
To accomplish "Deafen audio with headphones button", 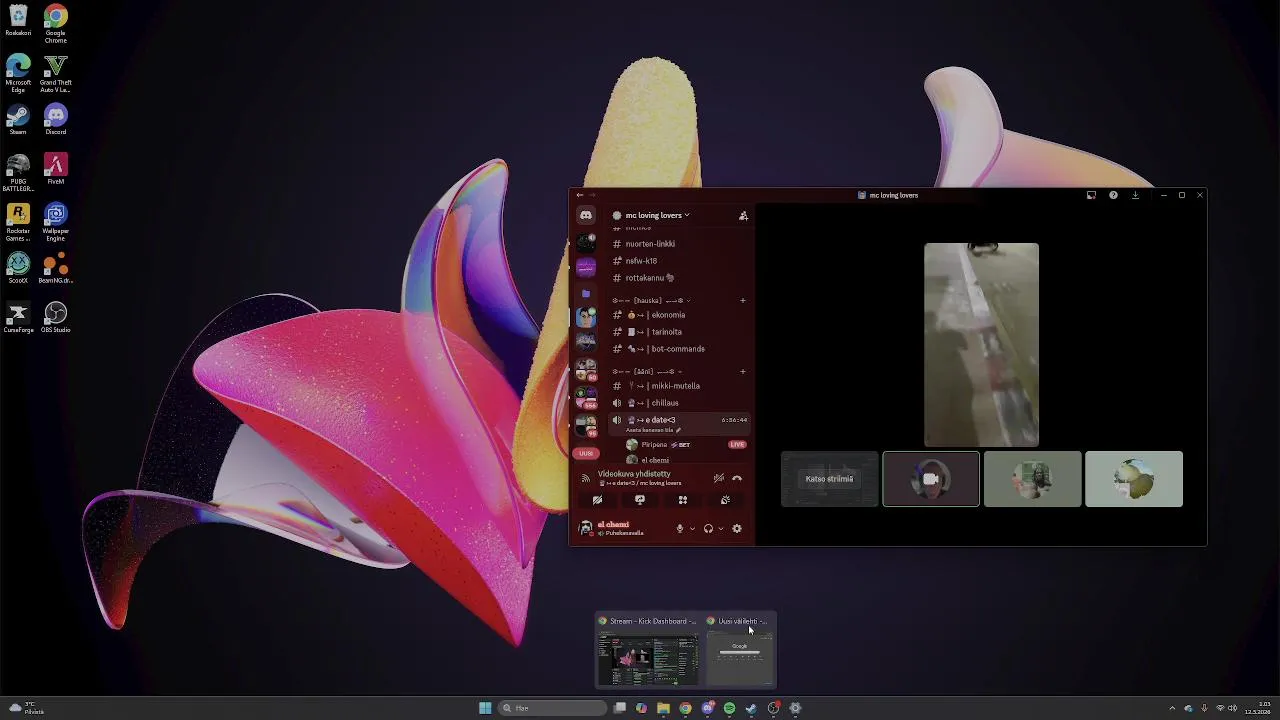I will pyautogui.click(x=708, y=529).
